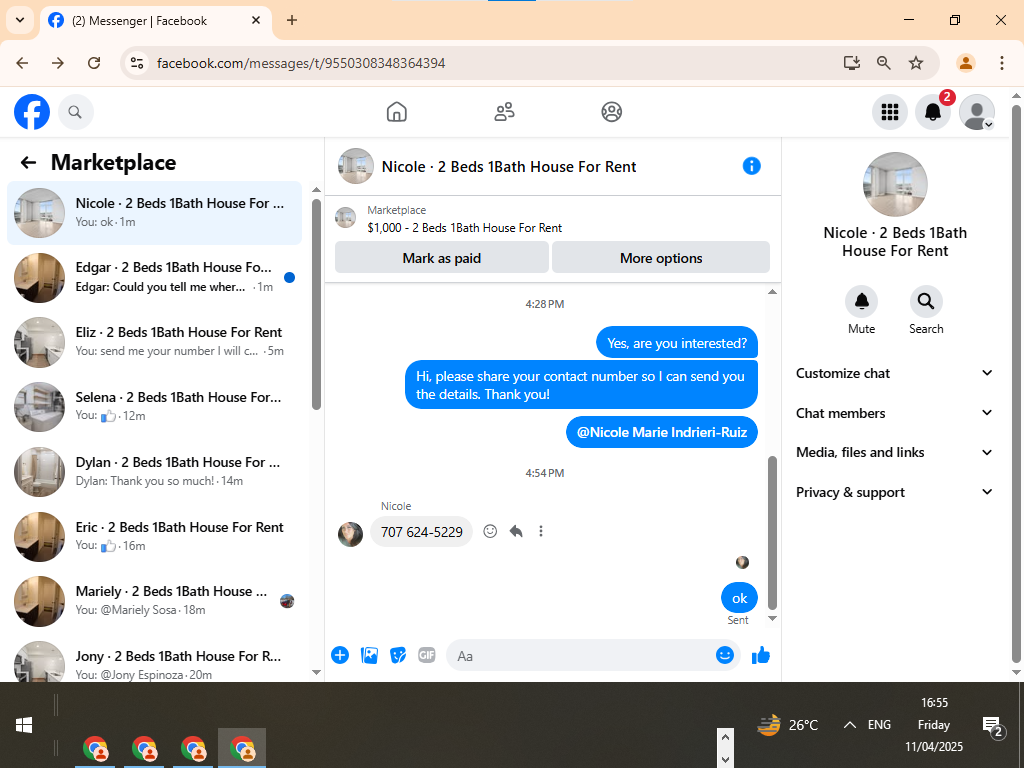The image size is (1024, 768).
Task: Open the Windows notification center
Action: (x=993, y=725)
